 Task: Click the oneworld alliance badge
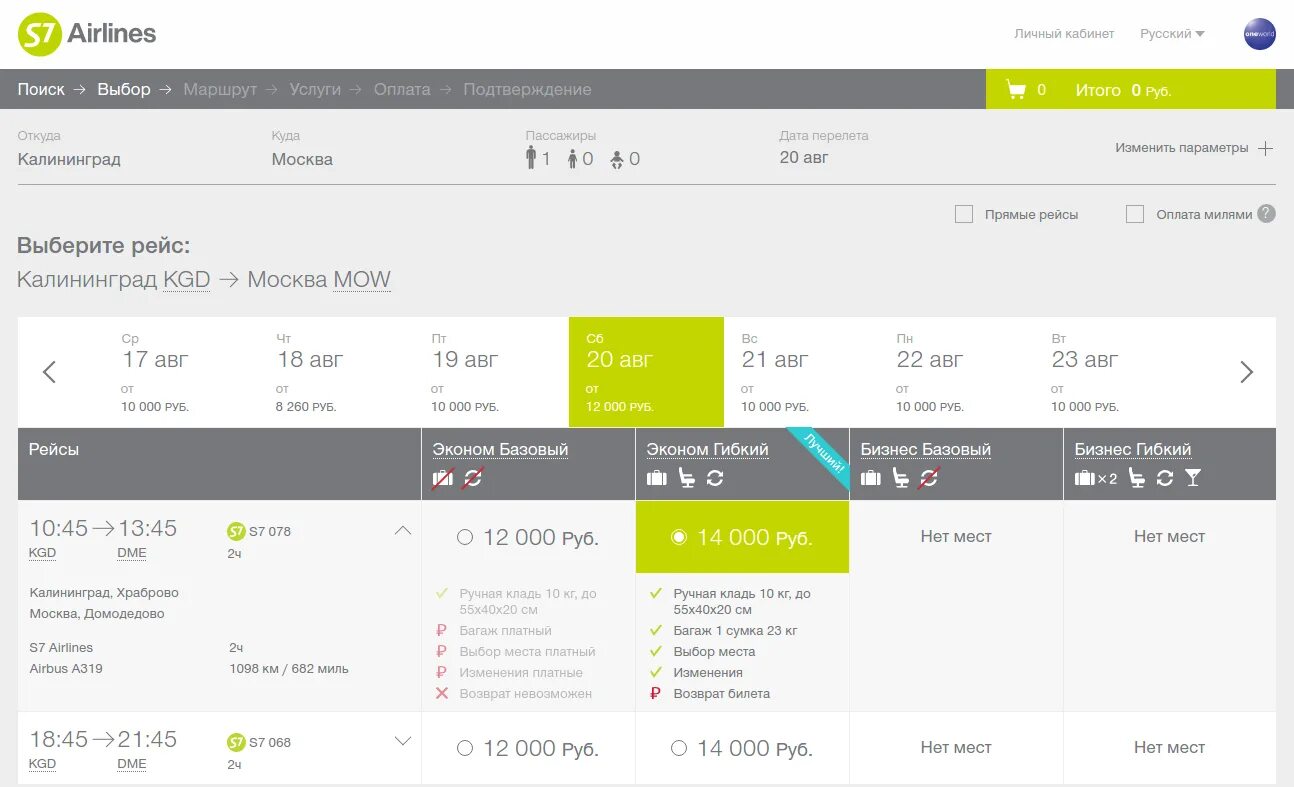1259,34
